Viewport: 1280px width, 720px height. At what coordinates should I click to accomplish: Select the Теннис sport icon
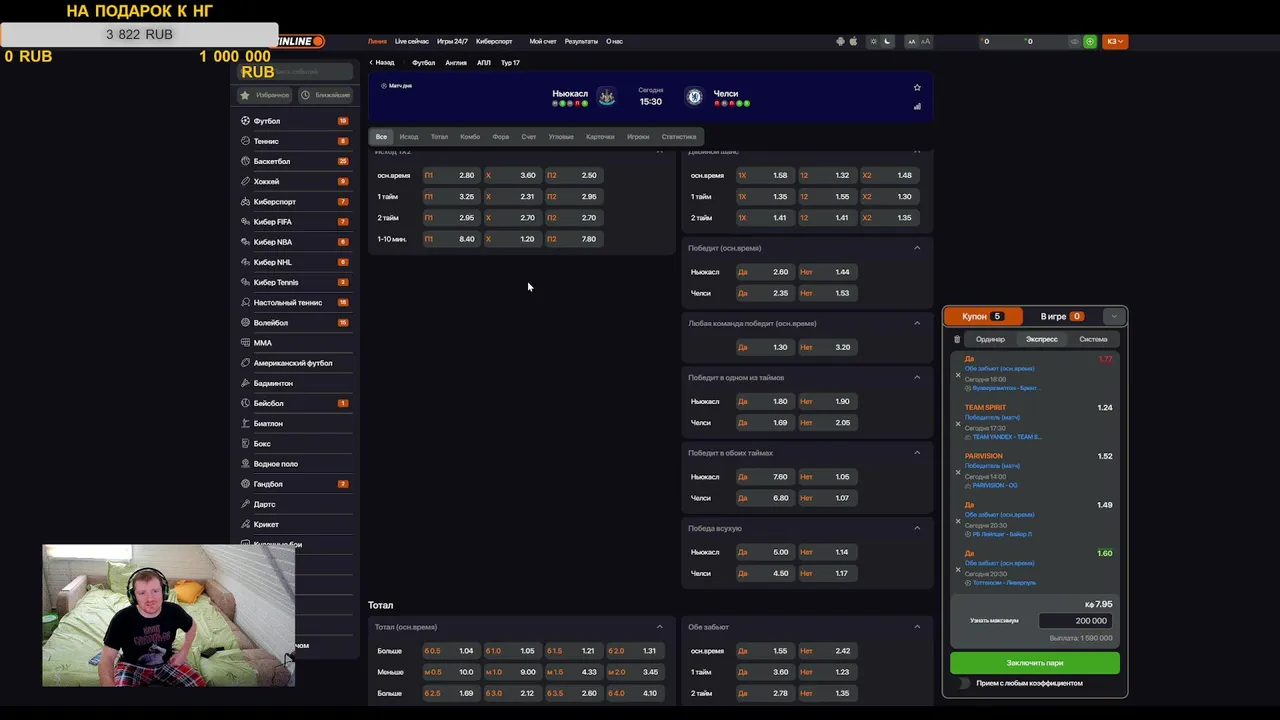click(245, 141)
